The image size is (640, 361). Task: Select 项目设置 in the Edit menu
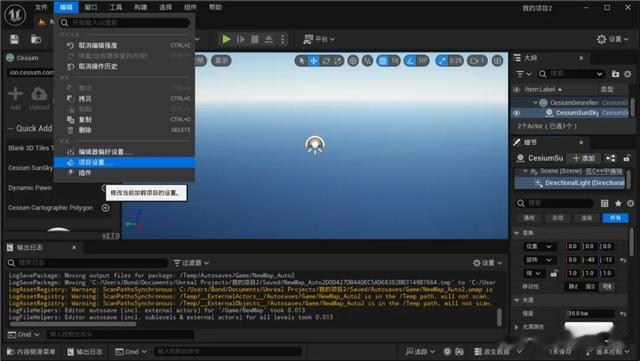click(124, 163)
